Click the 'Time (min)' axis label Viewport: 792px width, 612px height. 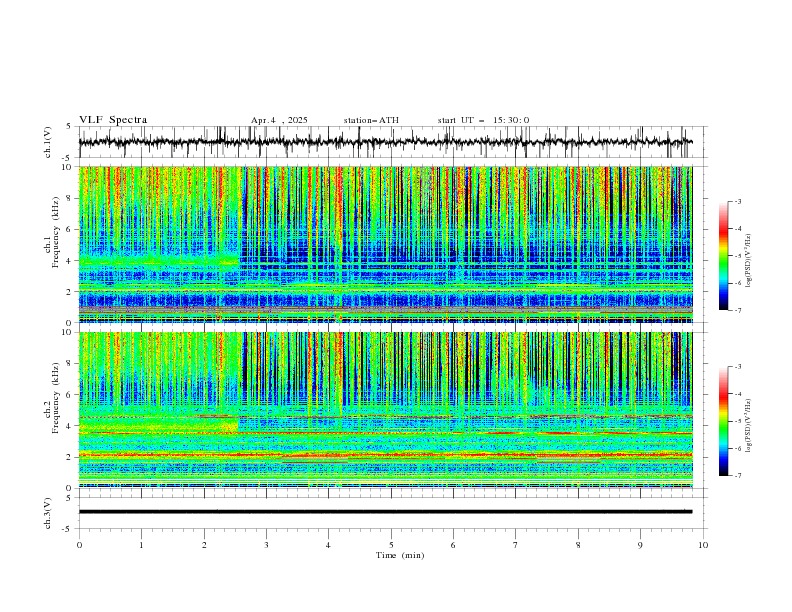tap(400, 555)
